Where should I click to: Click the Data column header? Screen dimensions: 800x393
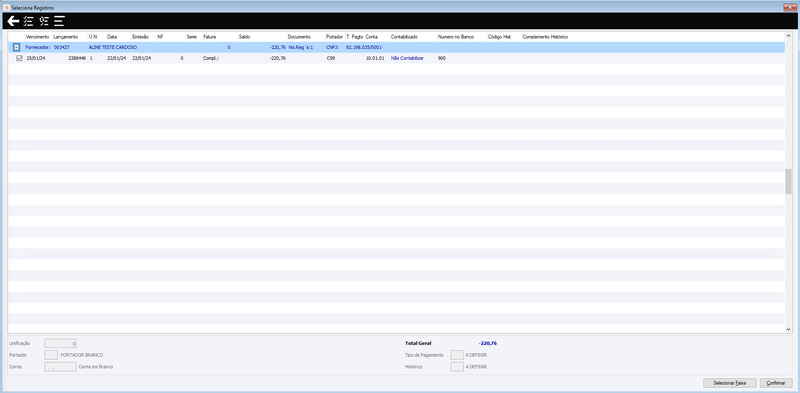(112, 37)
